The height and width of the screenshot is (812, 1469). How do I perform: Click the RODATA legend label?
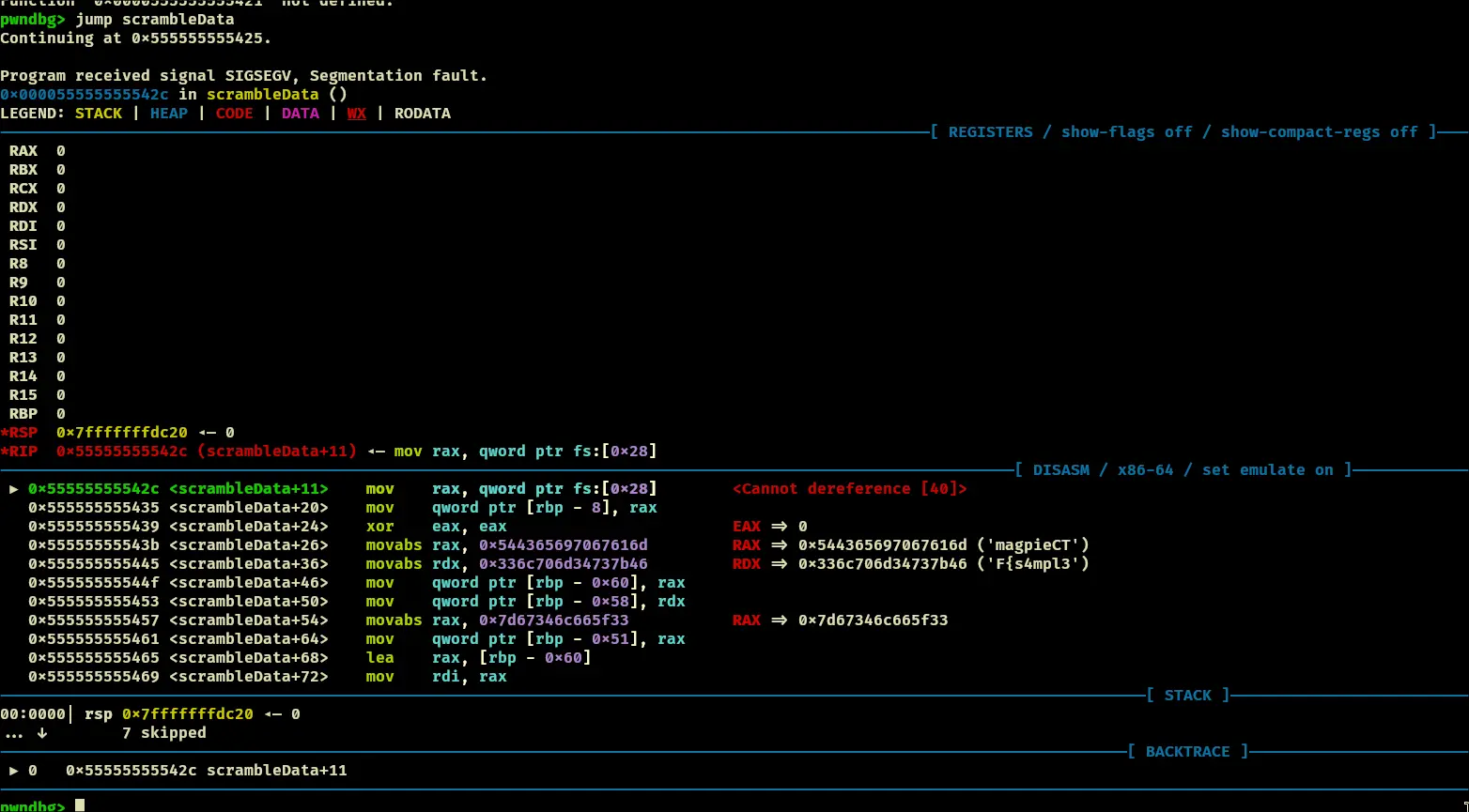pyautogui.click(x=422, y=114)
